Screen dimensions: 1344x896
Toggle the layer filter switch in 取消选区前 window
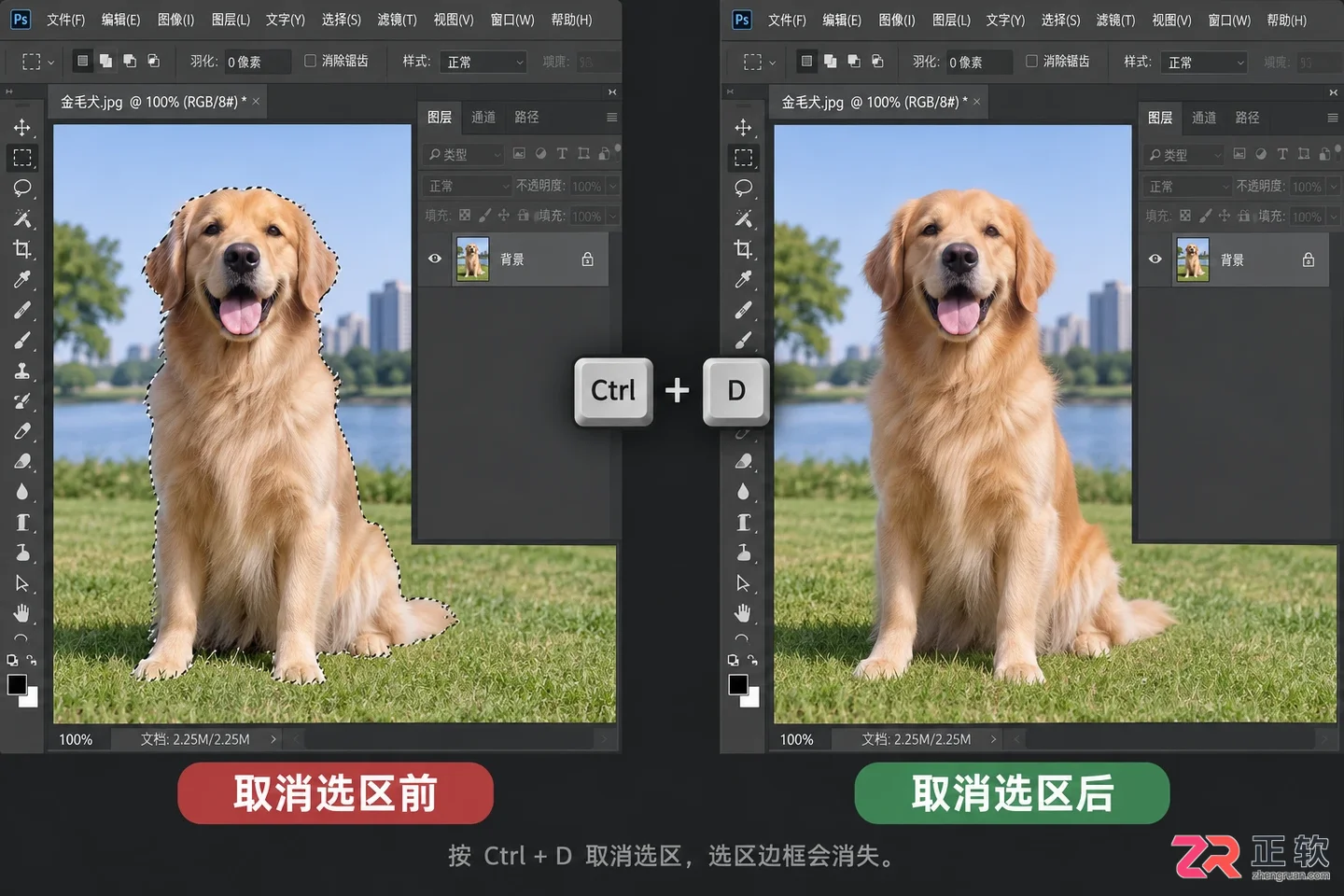pyautogui.click(x=617, y=150)
